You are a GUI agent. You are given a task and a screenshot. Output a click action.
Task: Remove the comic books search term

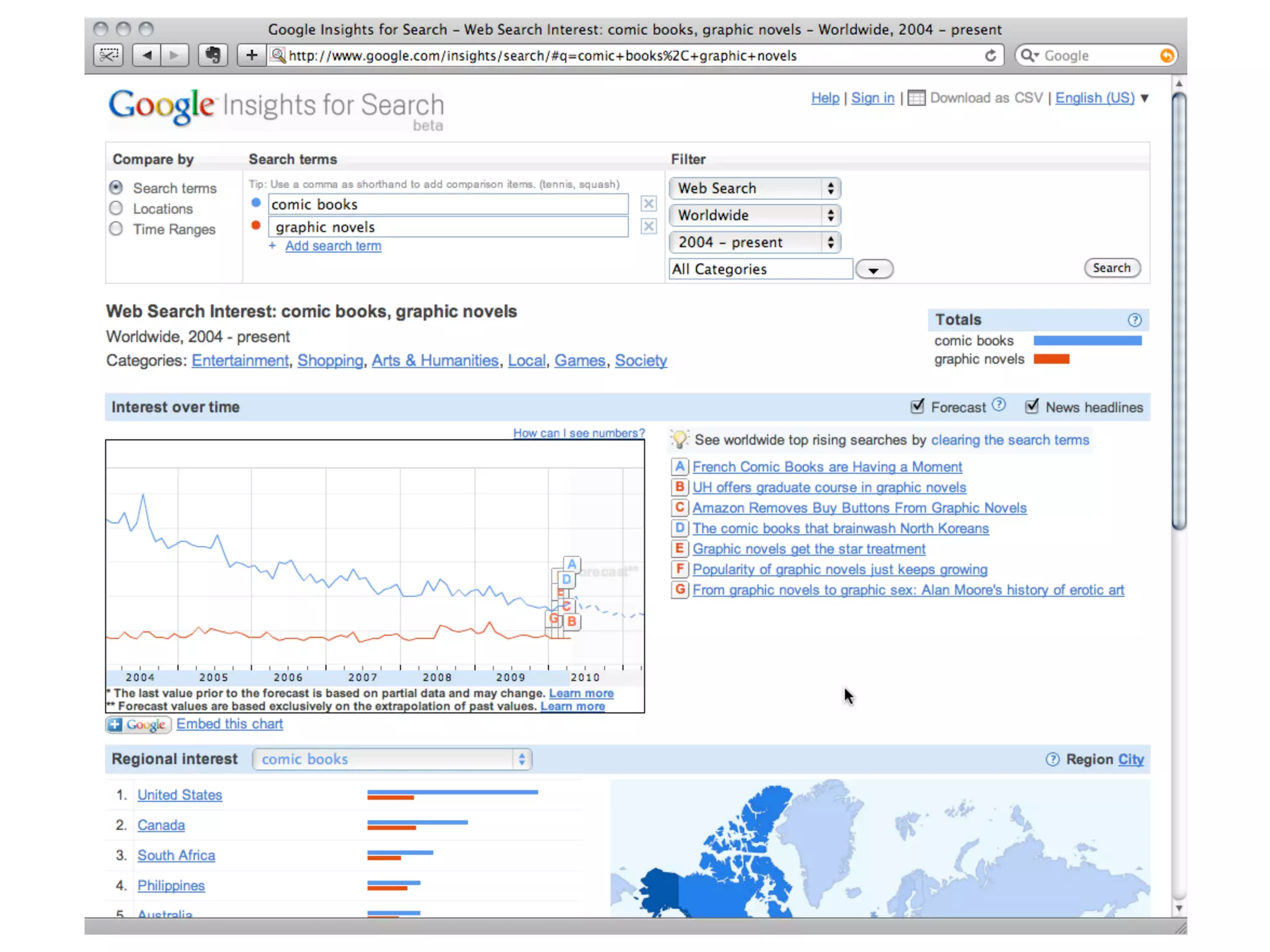[x=648, y=204]
